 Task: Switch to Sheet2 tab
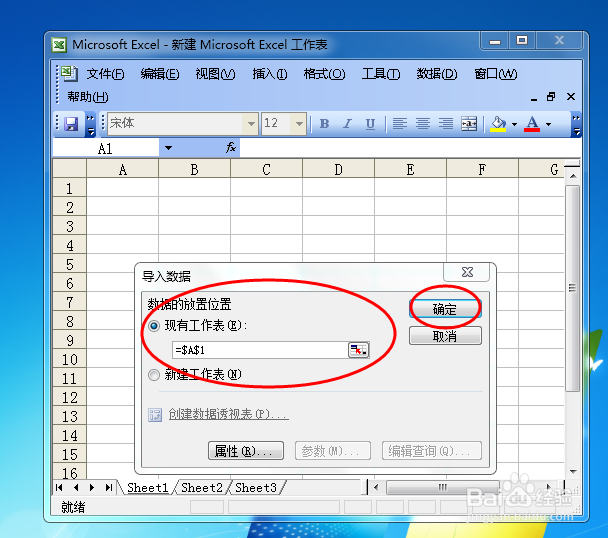point(202,488)
